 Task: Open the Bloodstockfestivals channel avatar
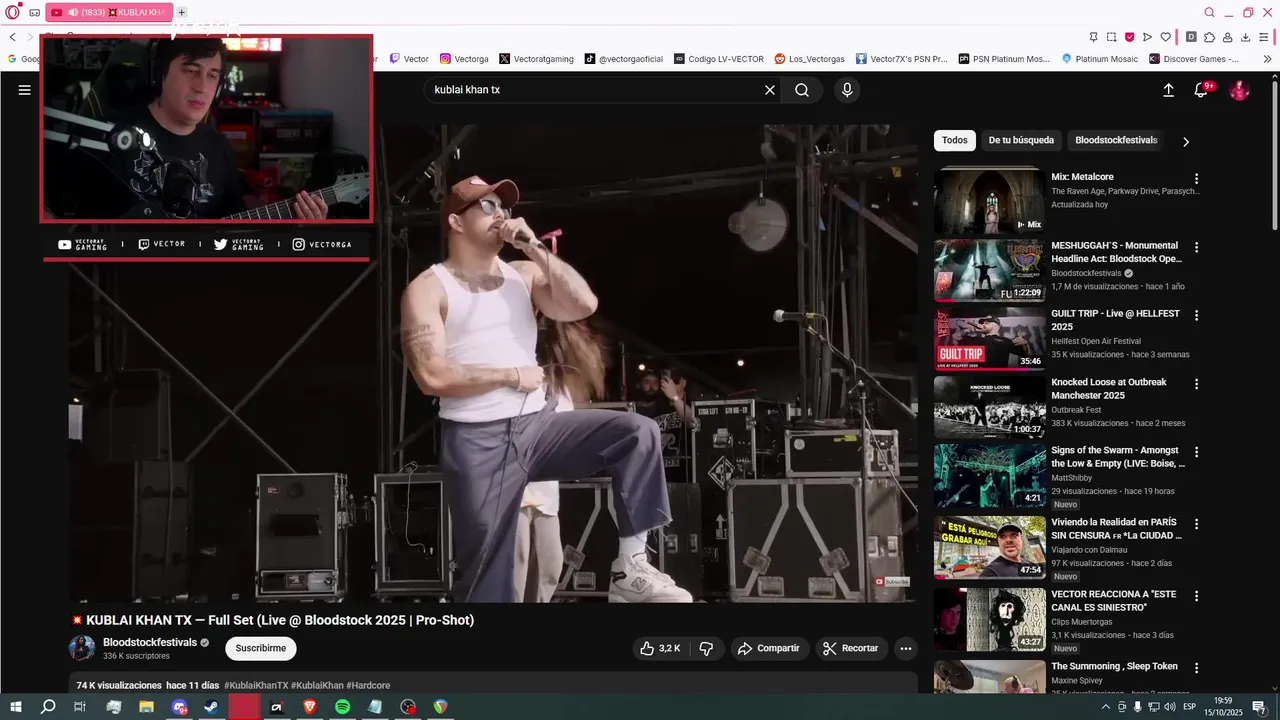82,648
